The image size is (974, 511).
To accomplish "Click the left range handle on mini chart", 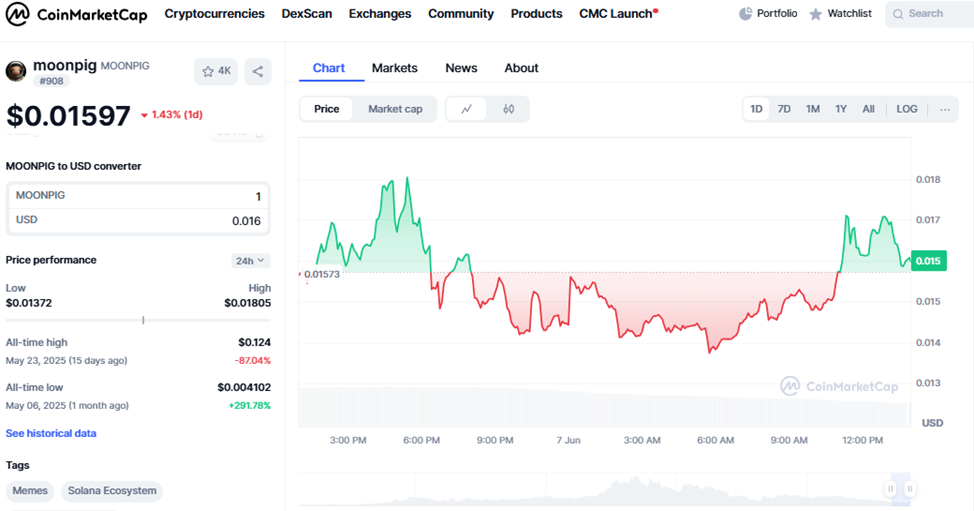I will (x=891, y=489).
